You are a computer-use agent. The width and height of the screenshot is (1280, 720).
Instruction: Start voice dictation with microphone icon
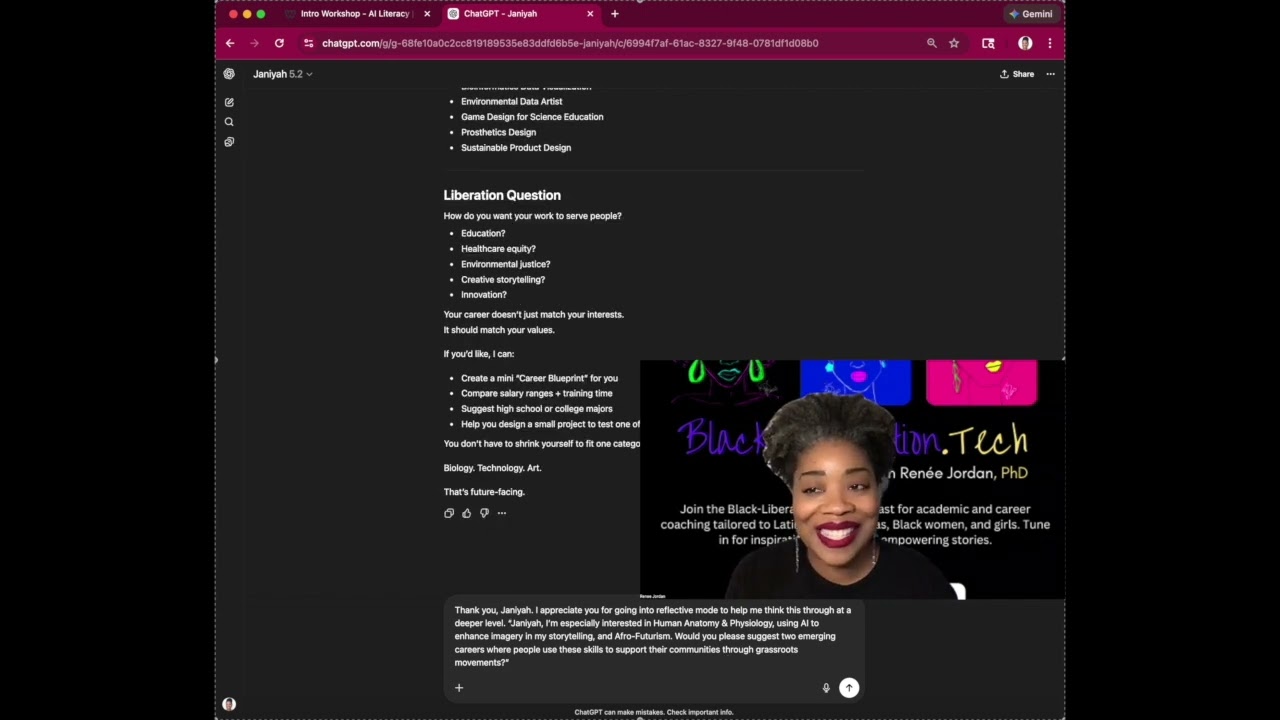click(826, 688)
